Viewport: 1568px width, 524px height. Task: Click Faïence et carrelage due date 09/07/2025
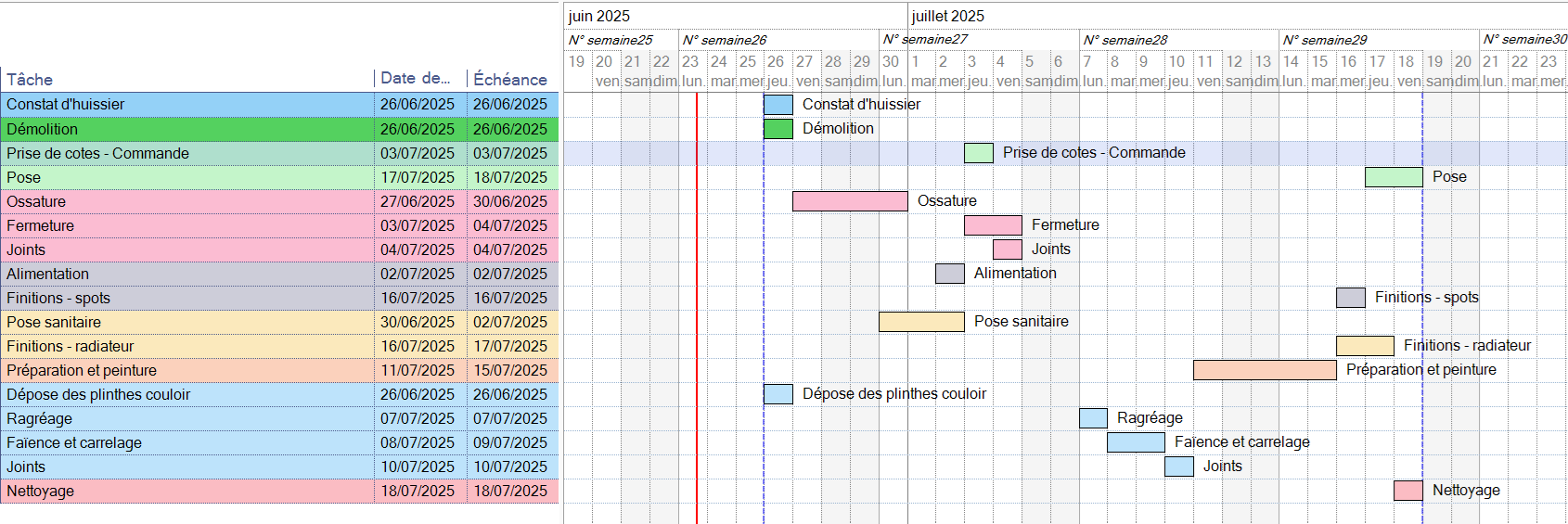(510, 443)
